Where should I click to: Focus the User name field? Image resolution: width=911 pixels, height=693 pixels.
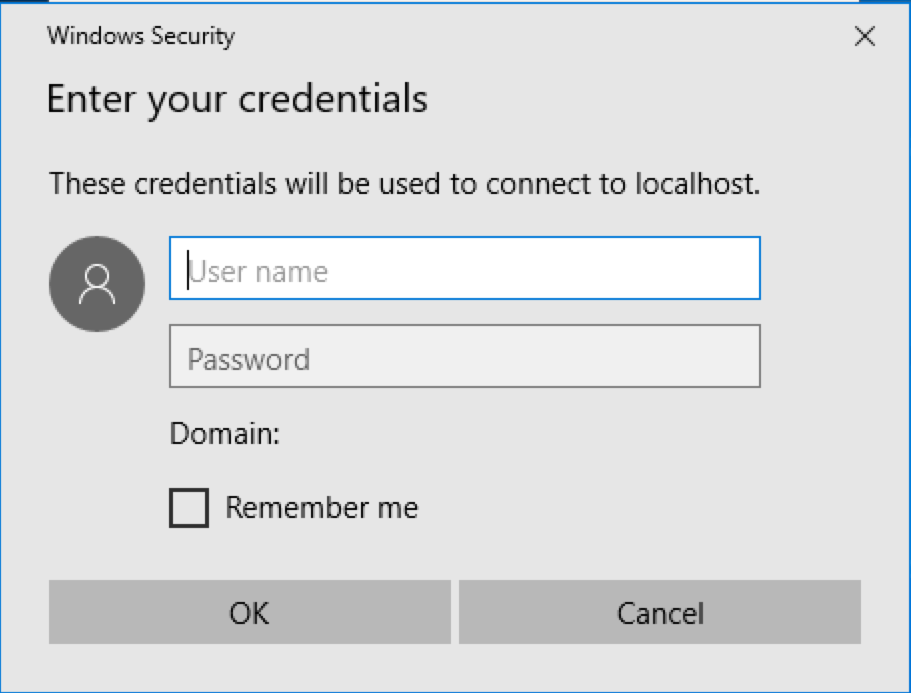465,268
